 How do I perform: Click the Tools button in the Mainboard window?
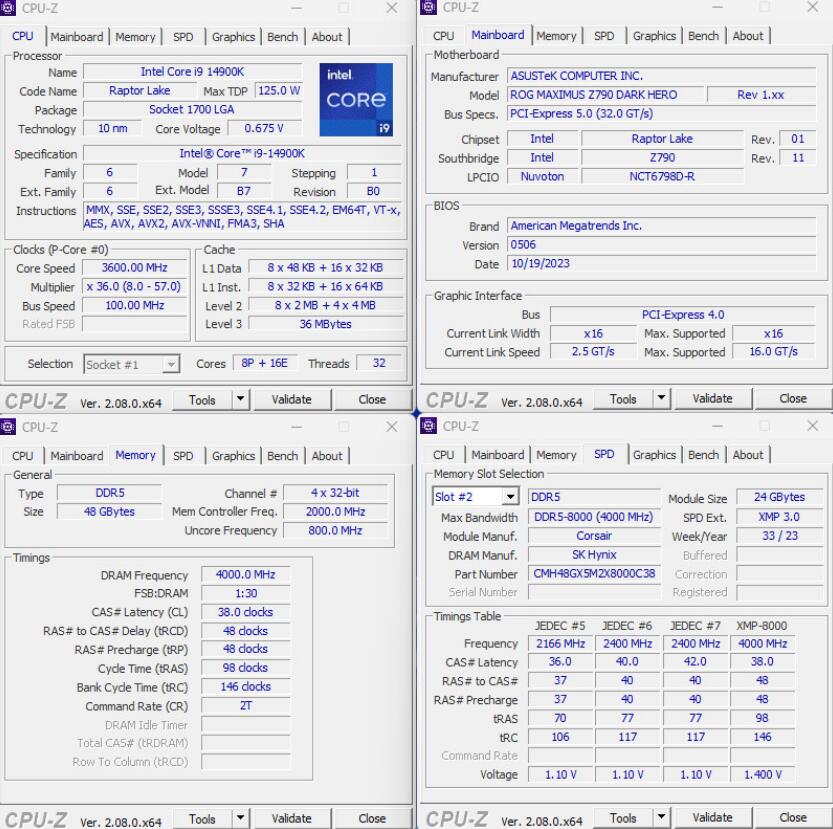pos(623,398)
